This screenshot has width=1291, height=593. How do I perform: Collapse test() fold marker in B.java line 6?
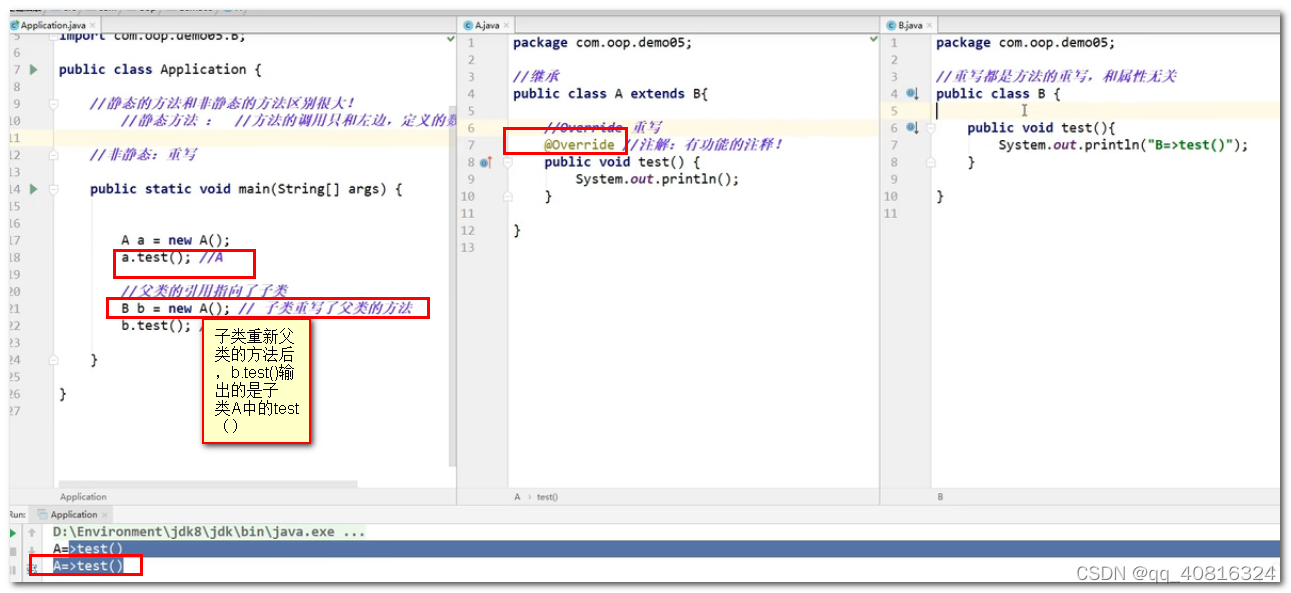point(931,128)
